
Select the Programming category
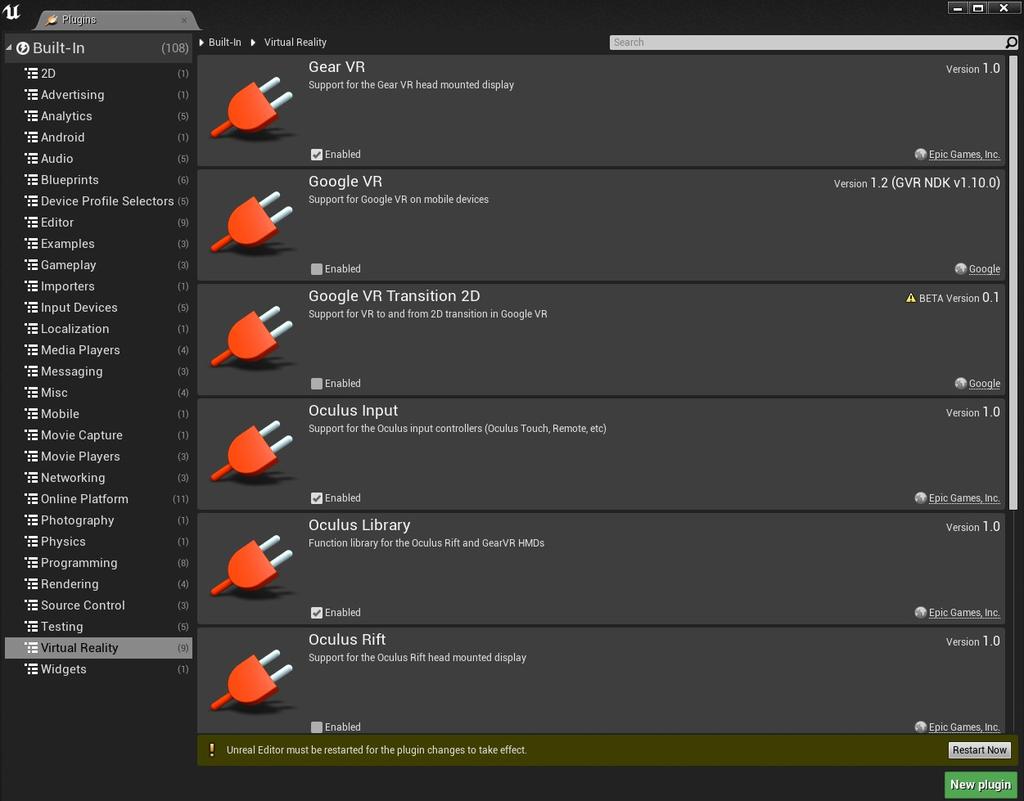[x=99, y=563]
